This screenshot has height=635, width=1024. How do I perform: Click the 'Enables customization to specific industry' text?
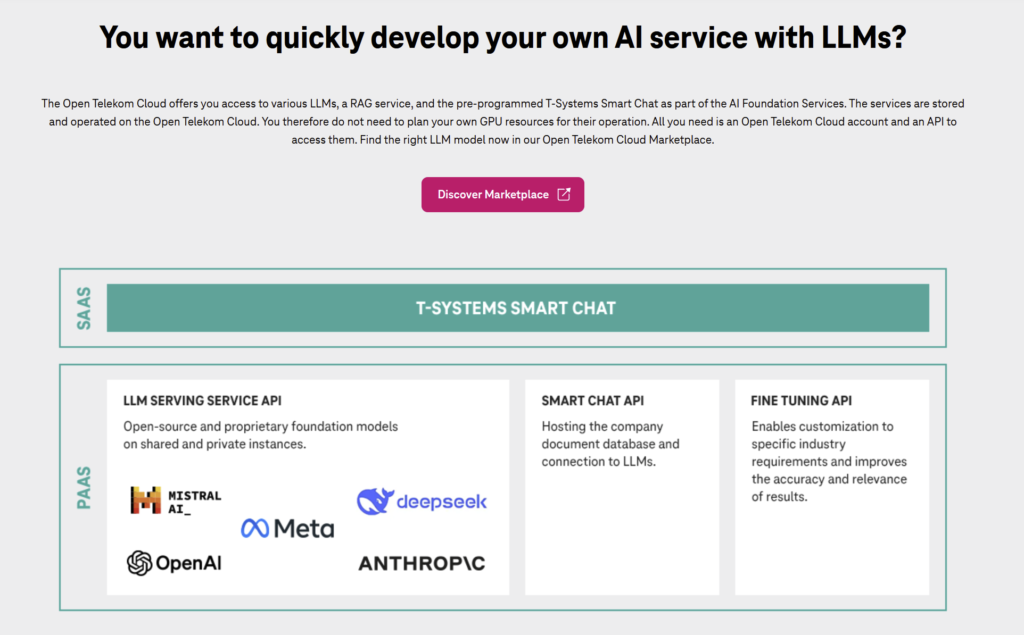click(829, 461)
